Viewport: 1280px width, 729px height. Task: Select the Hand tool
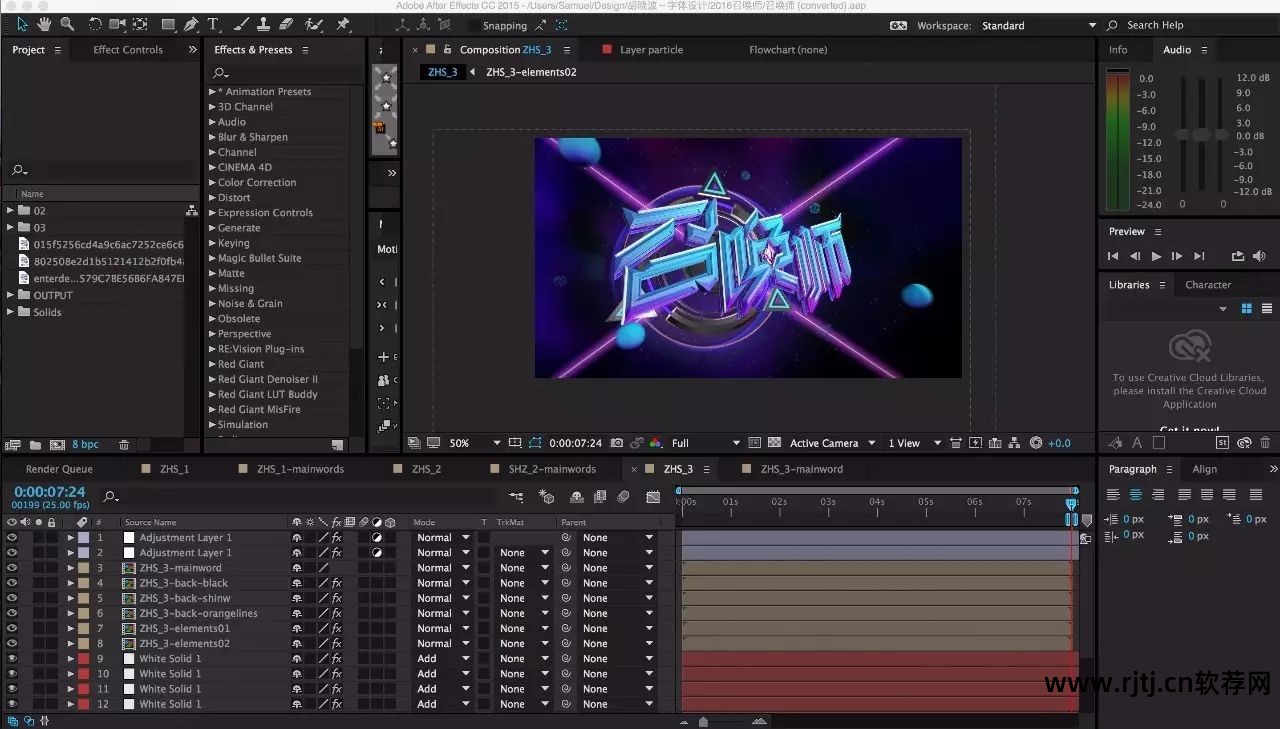coord(44,24)
